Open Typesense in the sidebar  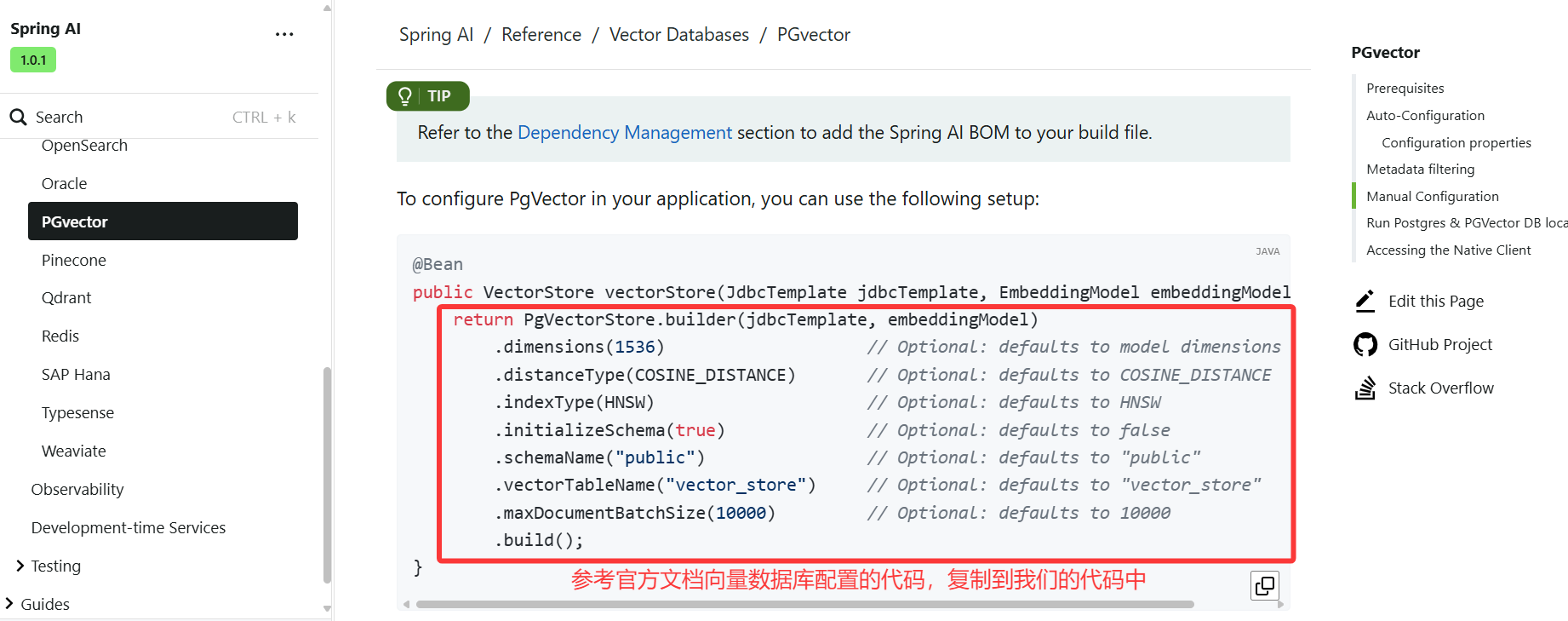point(77,412)
